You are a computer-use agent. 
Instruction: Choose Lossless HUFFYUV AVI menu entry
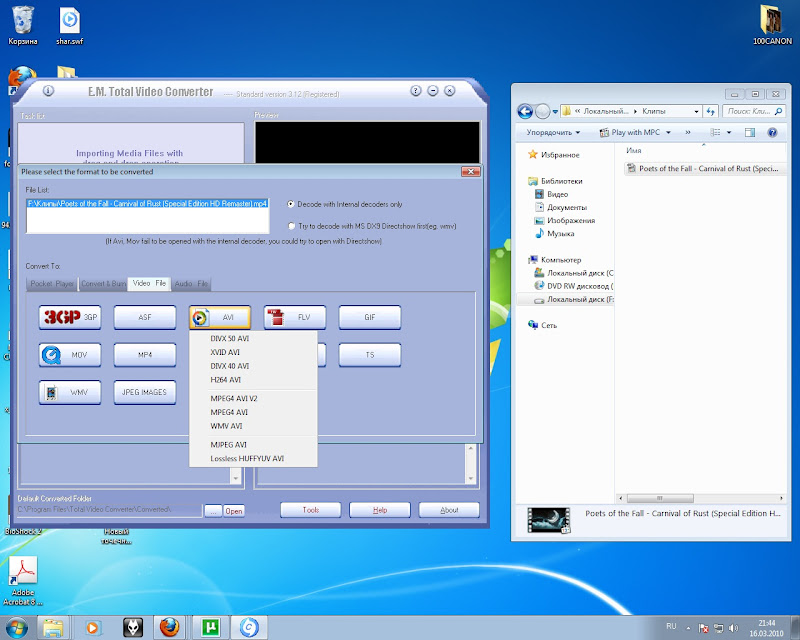(x=247, y=458)
